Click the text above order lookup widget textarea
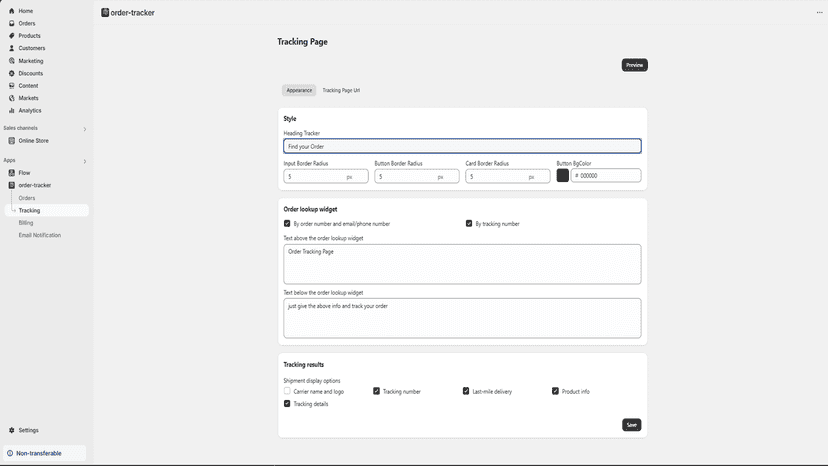The image size is (828, 466). [463, 264]
